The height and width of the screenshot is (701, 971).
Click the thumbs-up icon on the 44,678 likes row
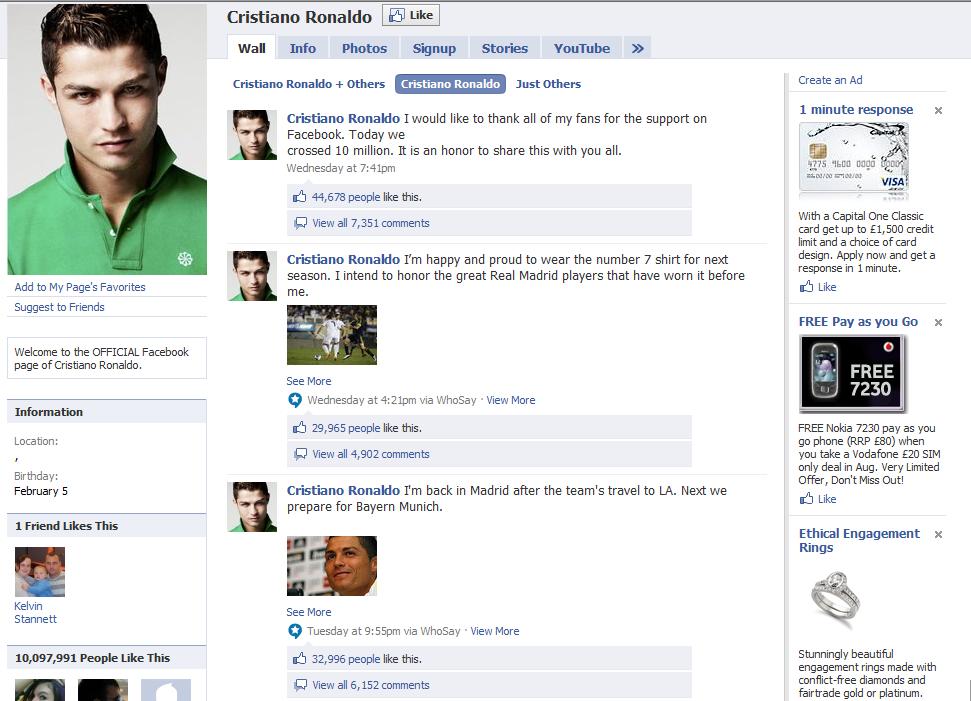[x=300, y=196]
